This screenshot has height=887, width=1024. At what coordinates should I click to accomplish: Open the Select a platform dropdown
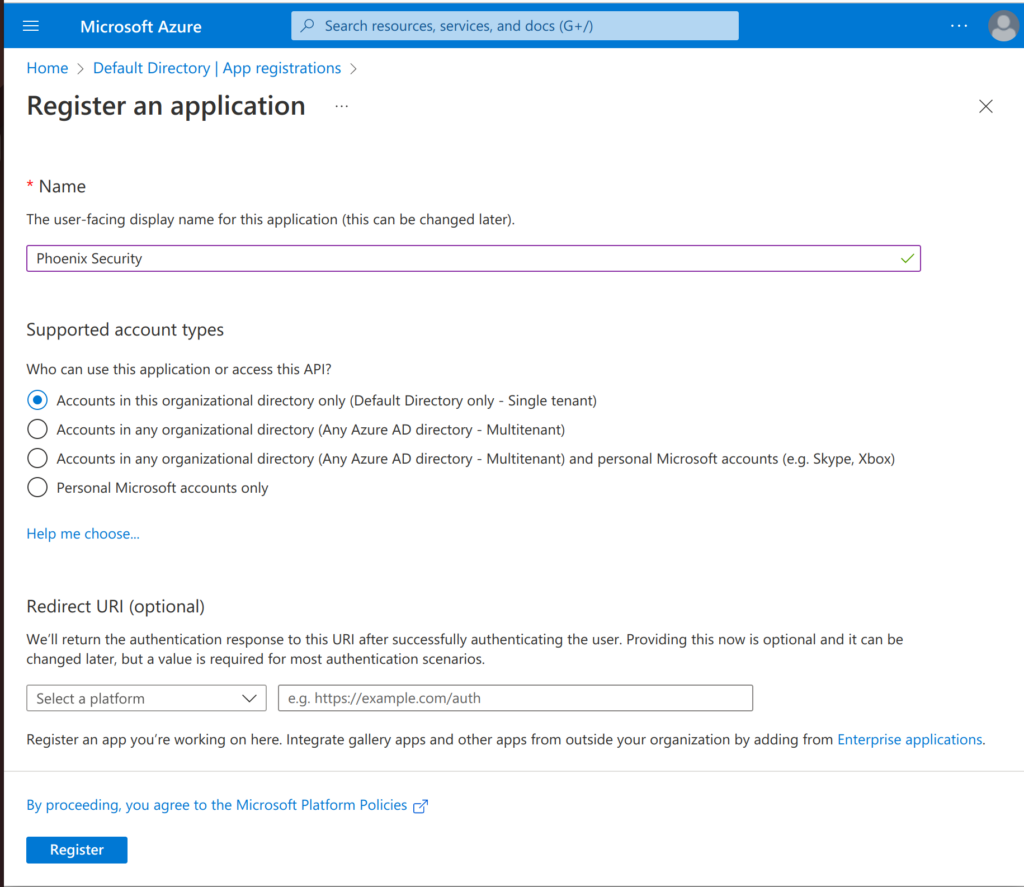[146, 698]
